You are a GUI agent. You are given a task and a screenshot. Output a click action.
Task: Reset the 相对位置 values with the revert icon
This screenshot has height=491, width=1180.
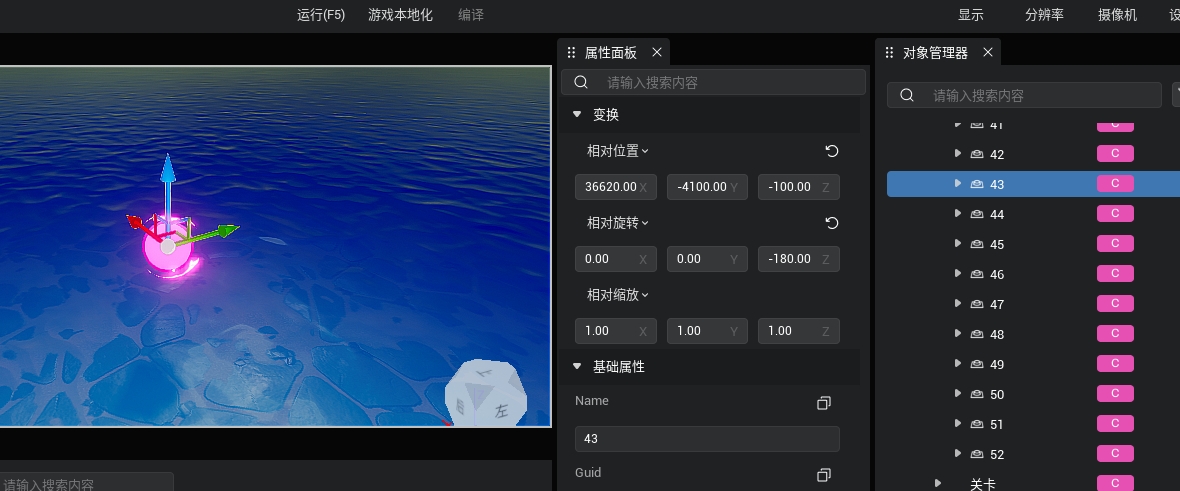pos(832,151)
